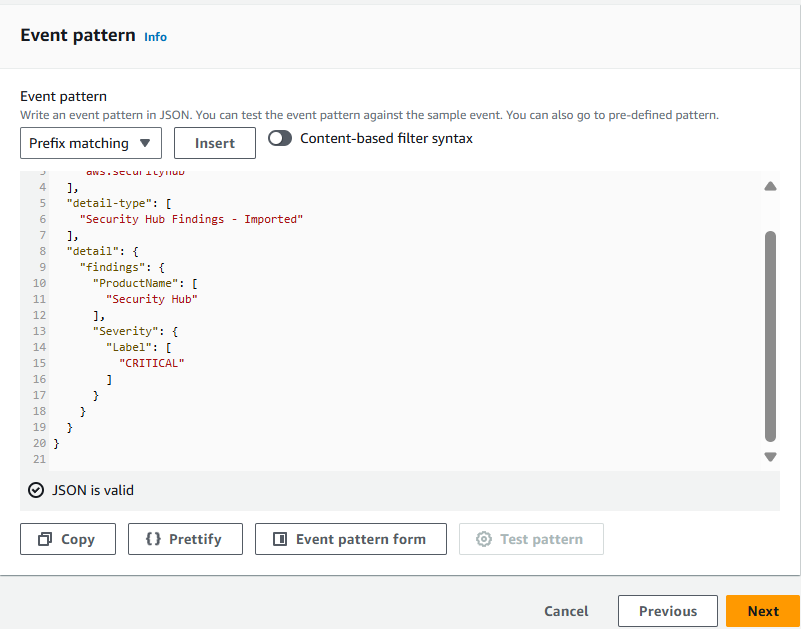Place cursor on empty line 21

[404, 459]
